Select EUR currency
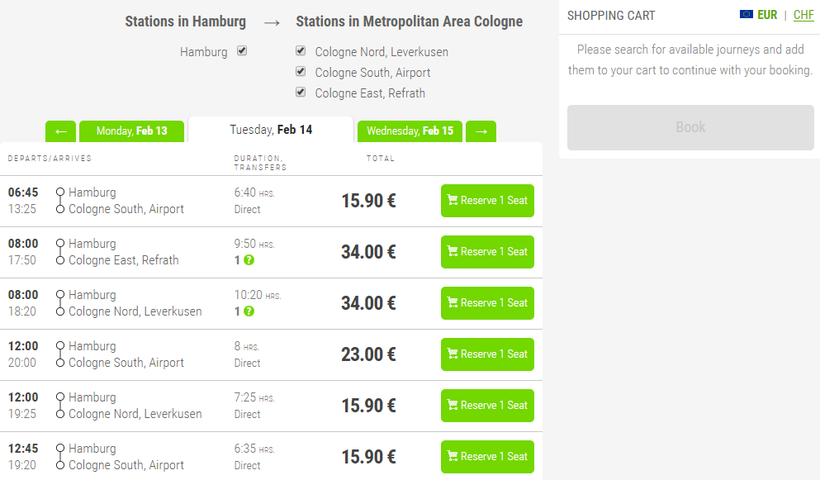The height and width of the screenshot is (480, 820). pyautogui.click(x=767, y=15)
